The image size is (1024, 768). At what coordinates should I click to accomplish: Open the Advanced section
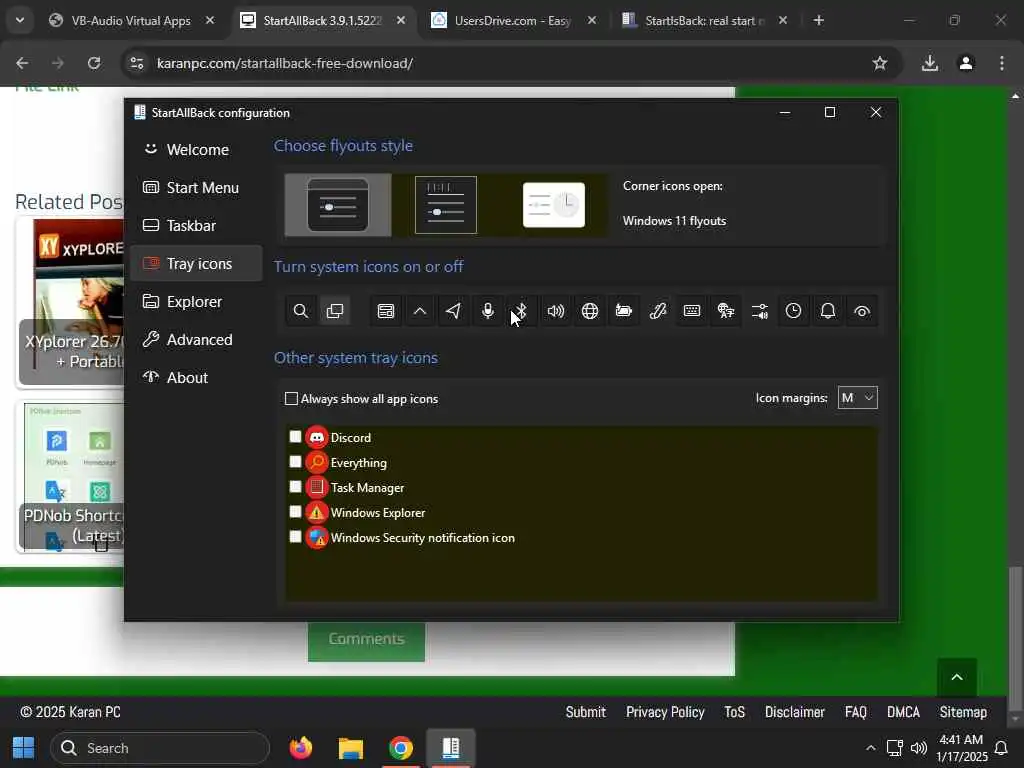(196, 340)
